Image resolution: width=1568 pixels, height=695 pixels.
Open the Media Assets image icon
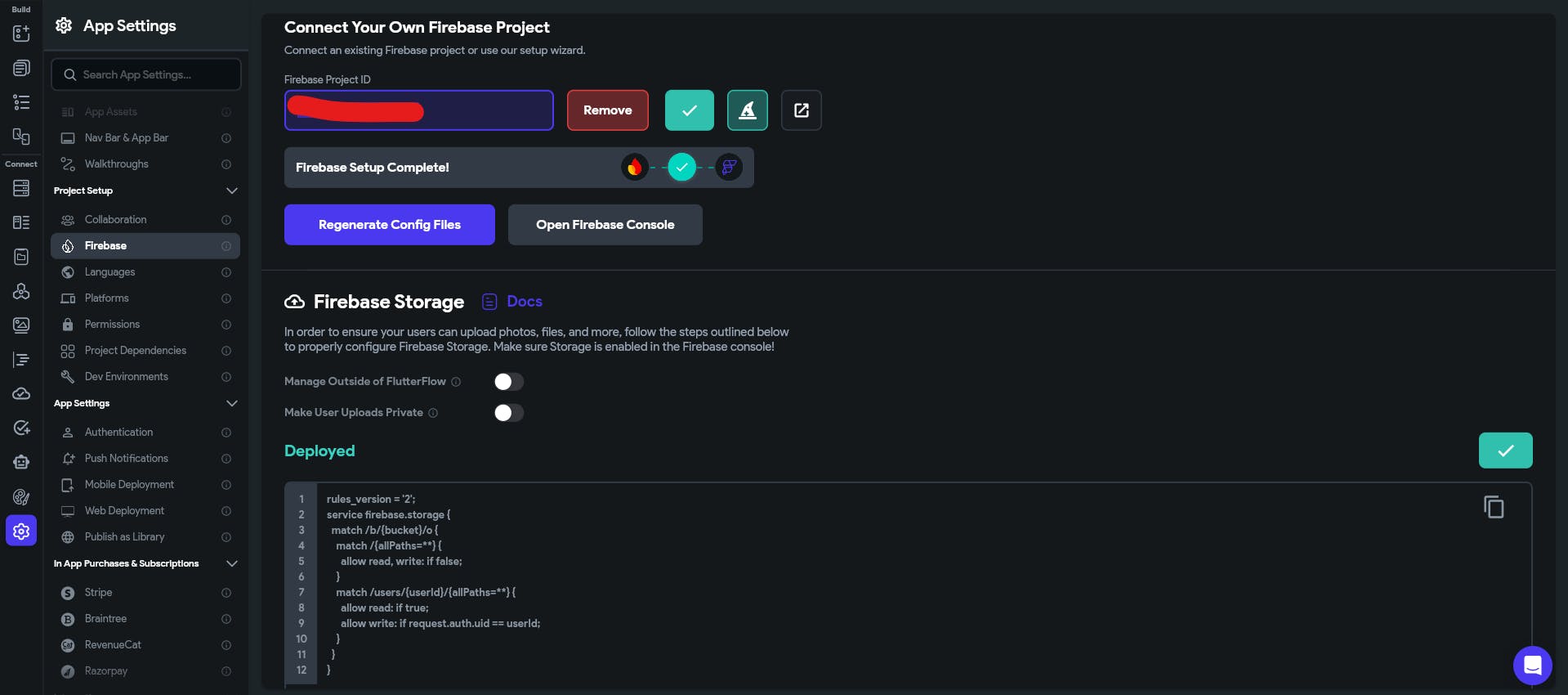pyautogui.click(x=21, y=325)
